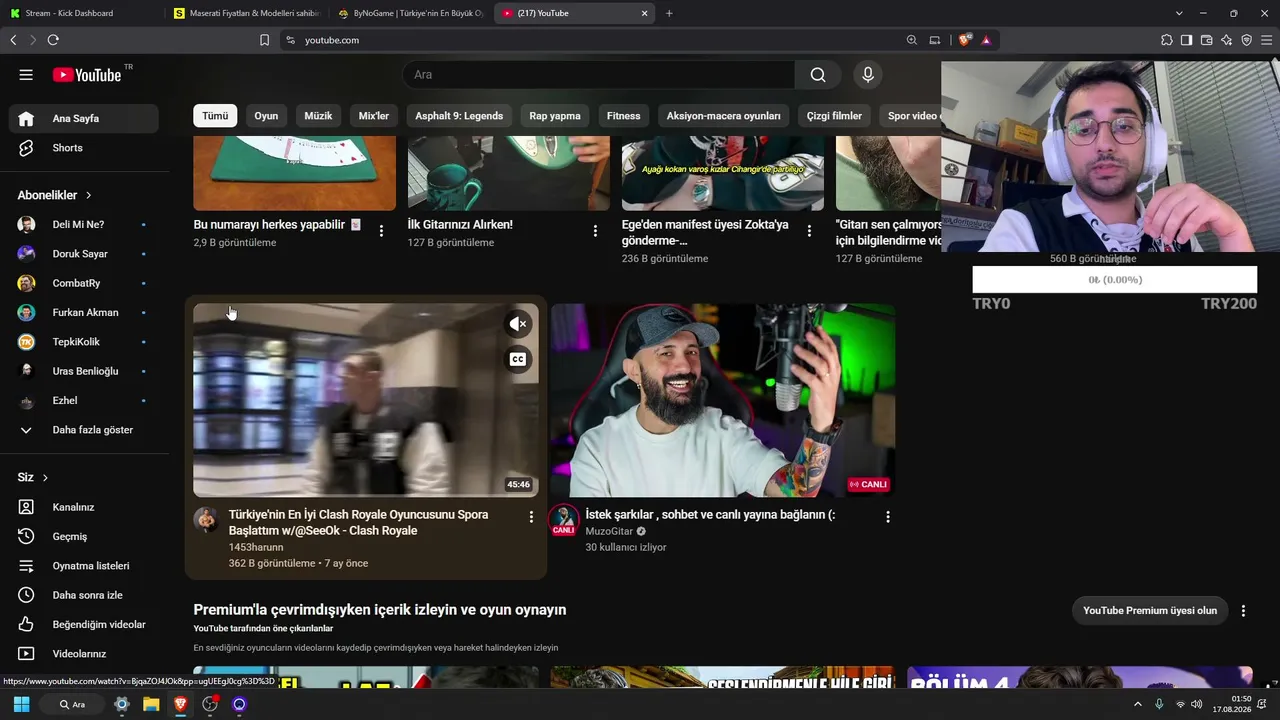The image size is (1280, 720).
Task: Expand 'Daha fazla göster' in subscriptions
Action: point(84,430)
